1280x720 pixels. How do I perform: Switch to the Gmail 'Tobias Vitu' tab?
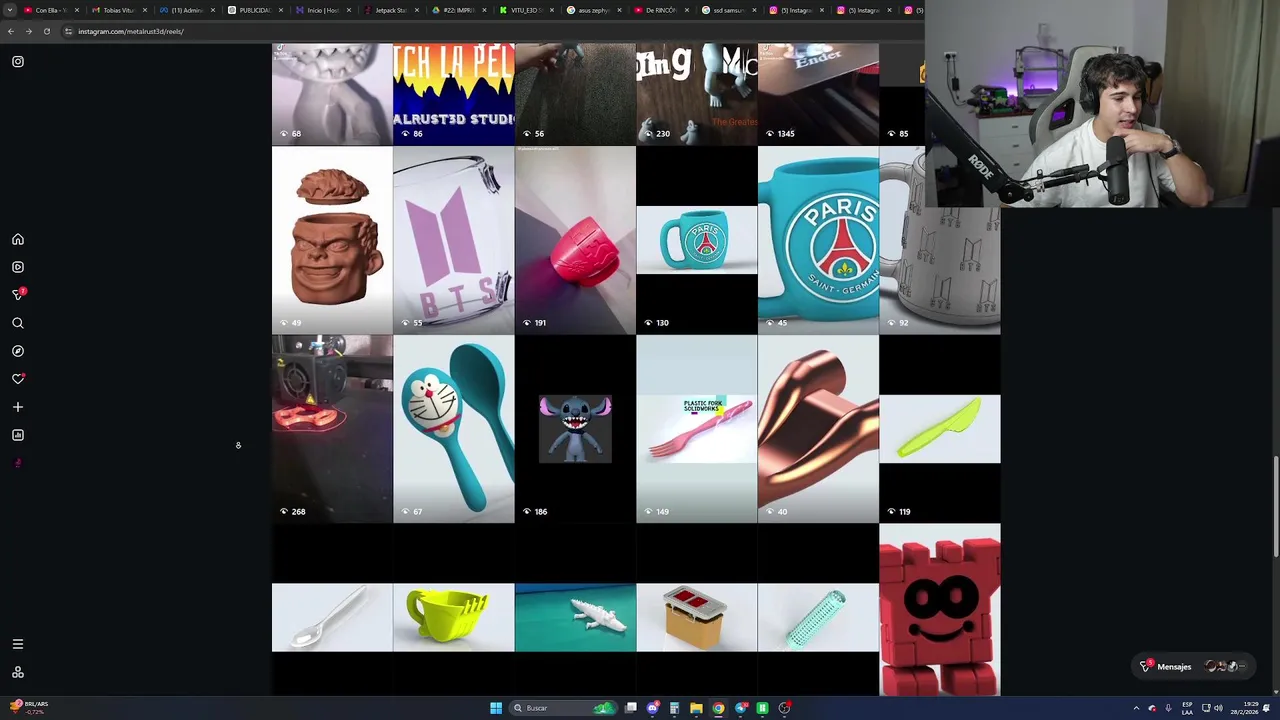click(x=118, y=10)
